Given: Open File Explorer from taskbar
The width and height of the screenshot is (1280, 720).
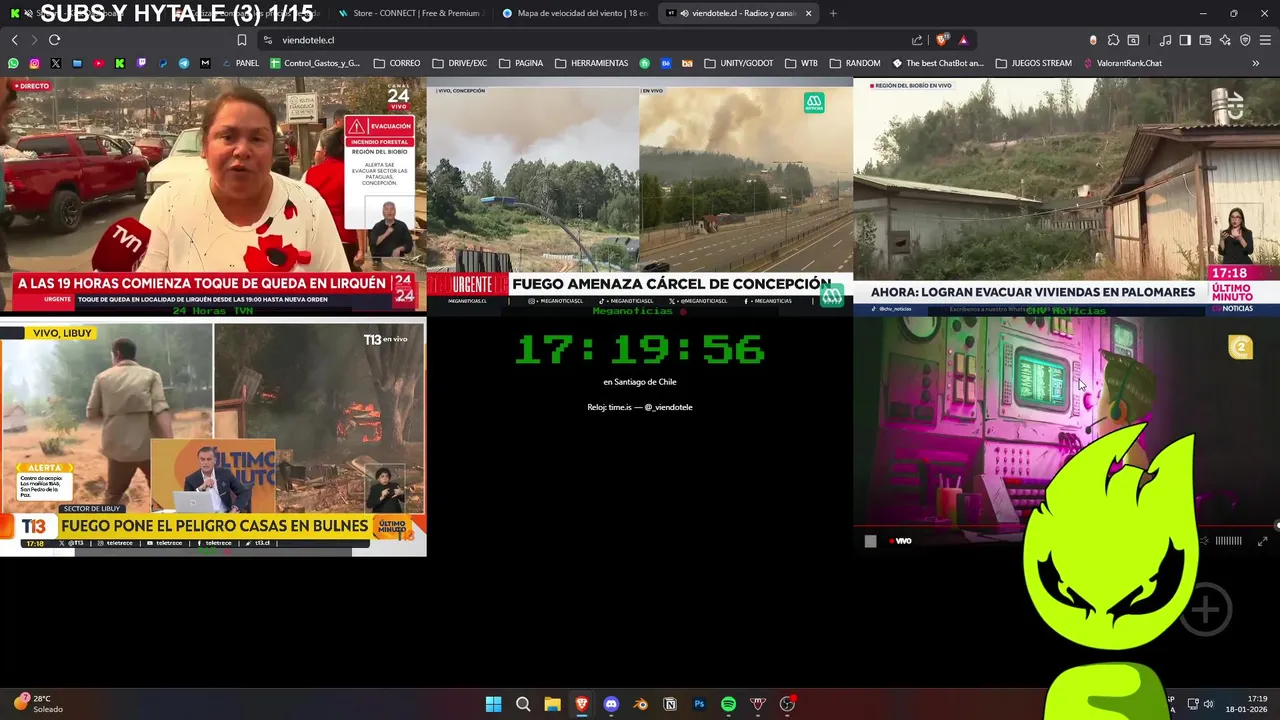Looking at the screenshot, I should click(x=552, y=704).
